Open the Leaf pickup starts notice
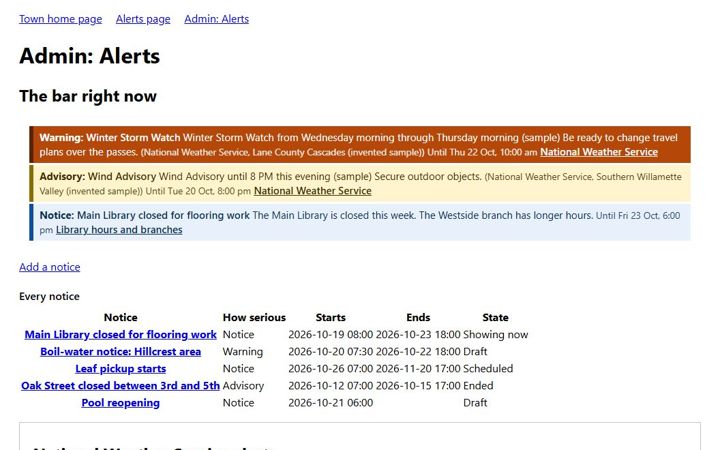The height and width of the screenshot is (450, 720). tap(120, 369)
